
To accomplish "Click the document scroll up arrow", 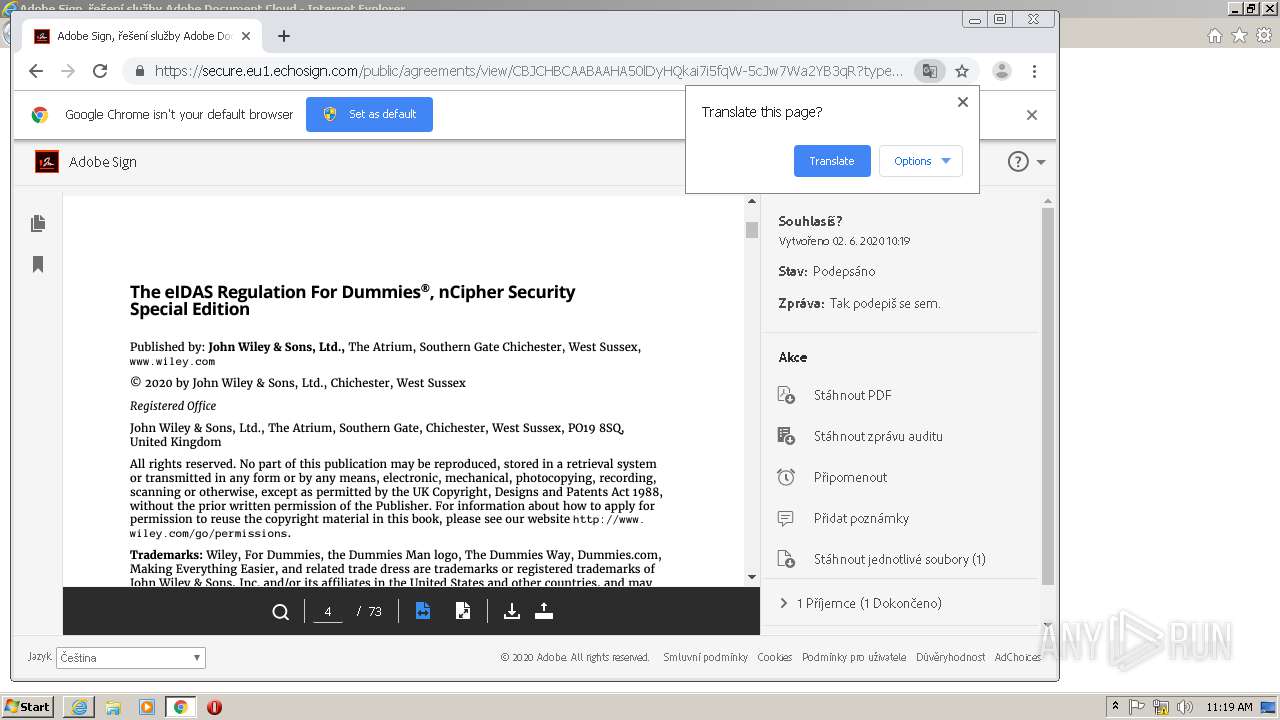I will coord(752,202).
